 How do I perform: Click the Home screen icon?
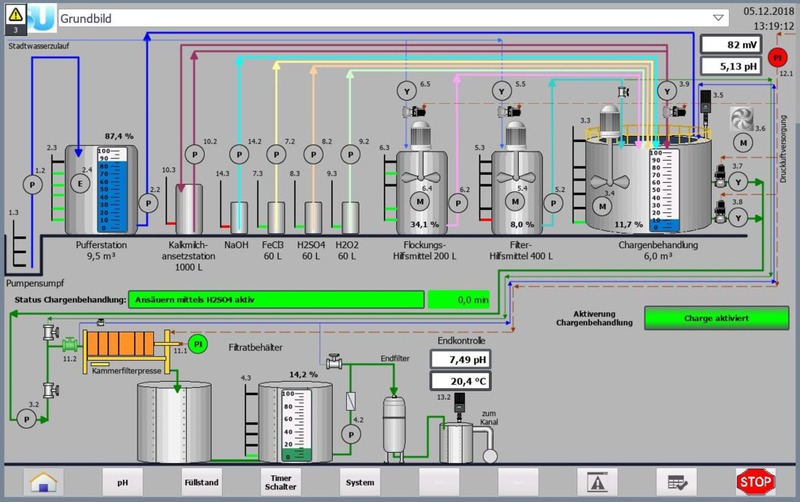point(41,481)
